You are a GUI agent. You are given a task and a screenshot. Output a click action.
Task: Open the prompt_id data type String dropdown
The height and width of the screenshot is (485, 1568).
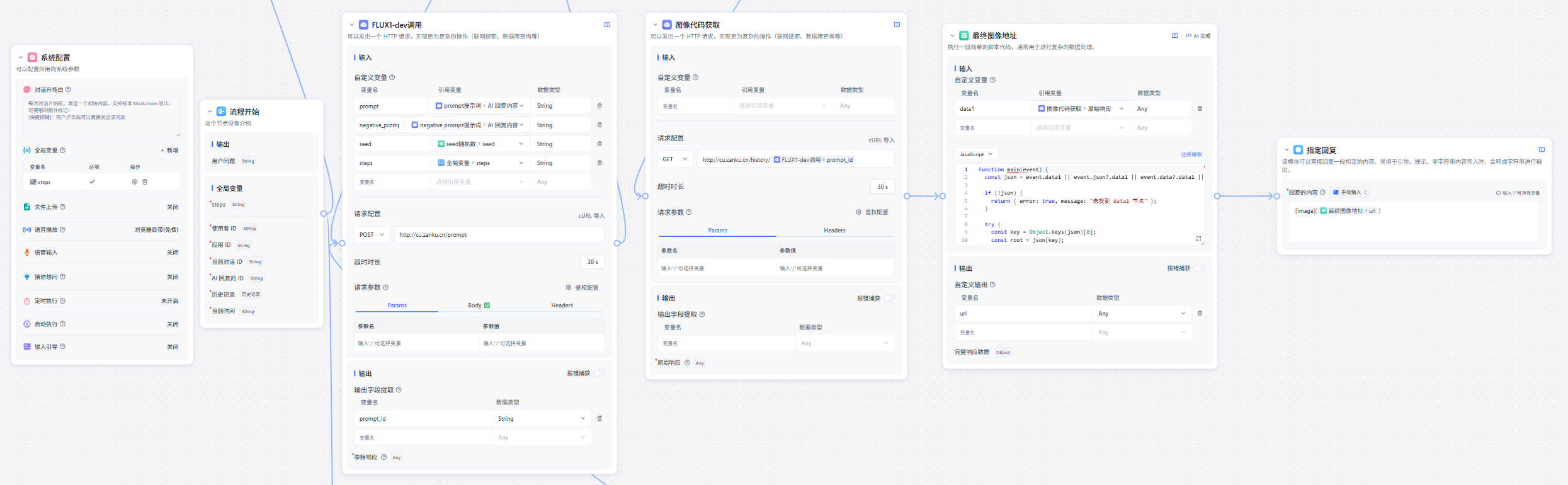point(542,418)
